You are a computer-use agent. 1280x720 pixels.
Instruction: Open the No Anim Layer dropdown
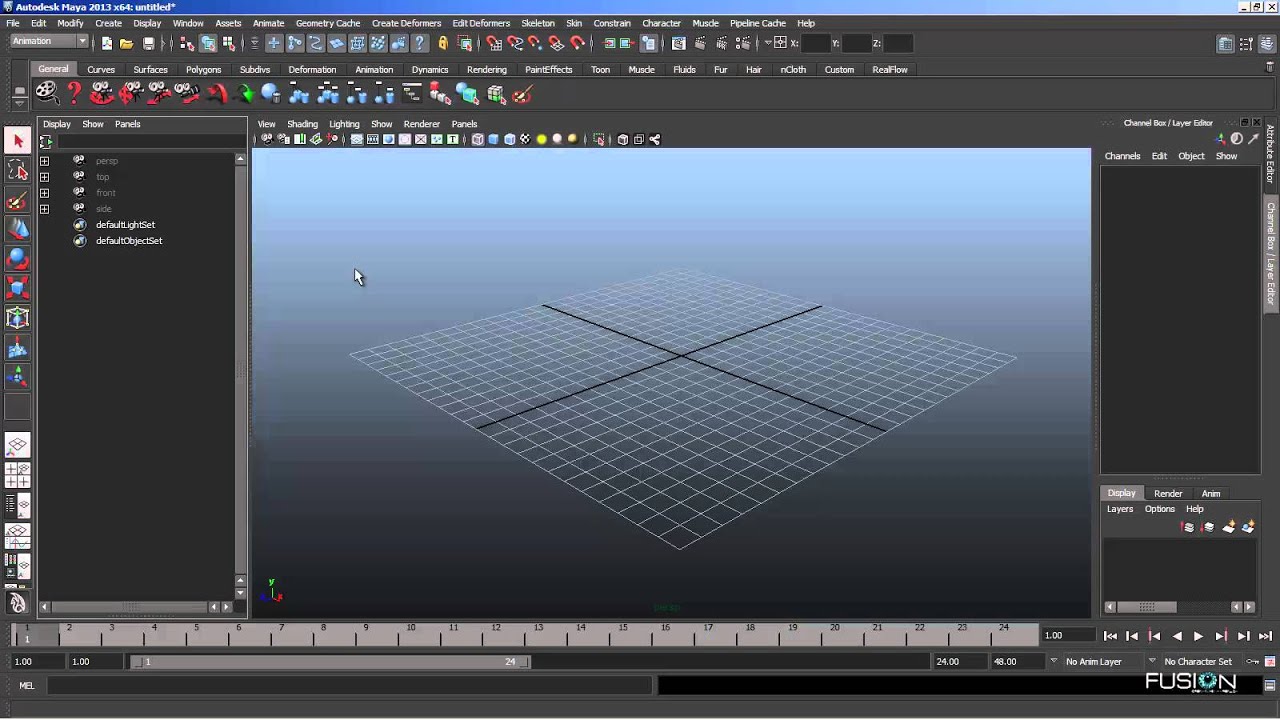point(1053,661)
